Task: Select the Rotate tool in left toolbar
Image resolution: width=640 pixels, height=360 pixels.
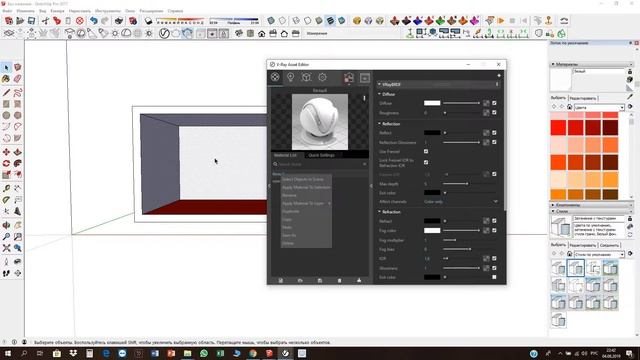Action: (6, 164)
